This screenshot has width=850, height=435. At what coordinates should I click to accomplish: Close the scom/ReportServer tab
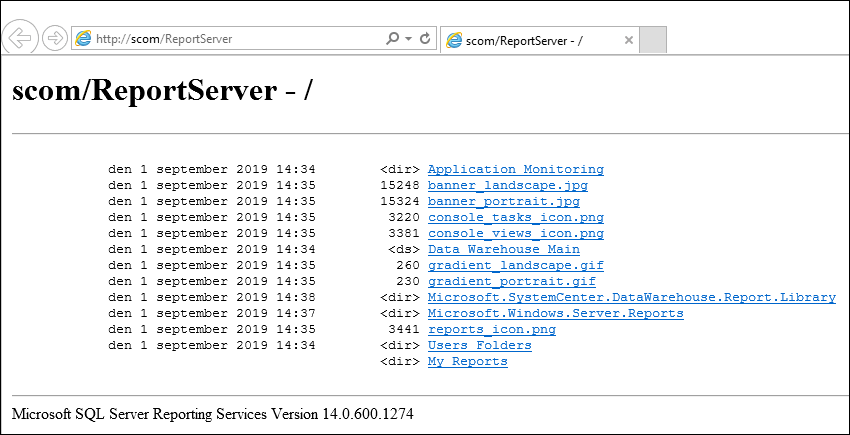629,40
